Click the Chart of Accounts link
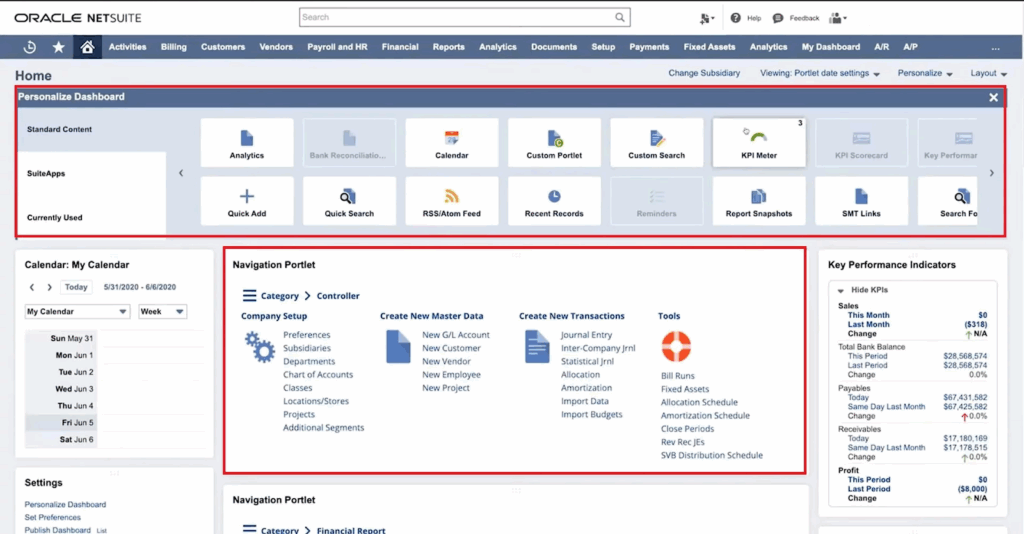Viewport: 1024px width, 534px height. (318, 375)
